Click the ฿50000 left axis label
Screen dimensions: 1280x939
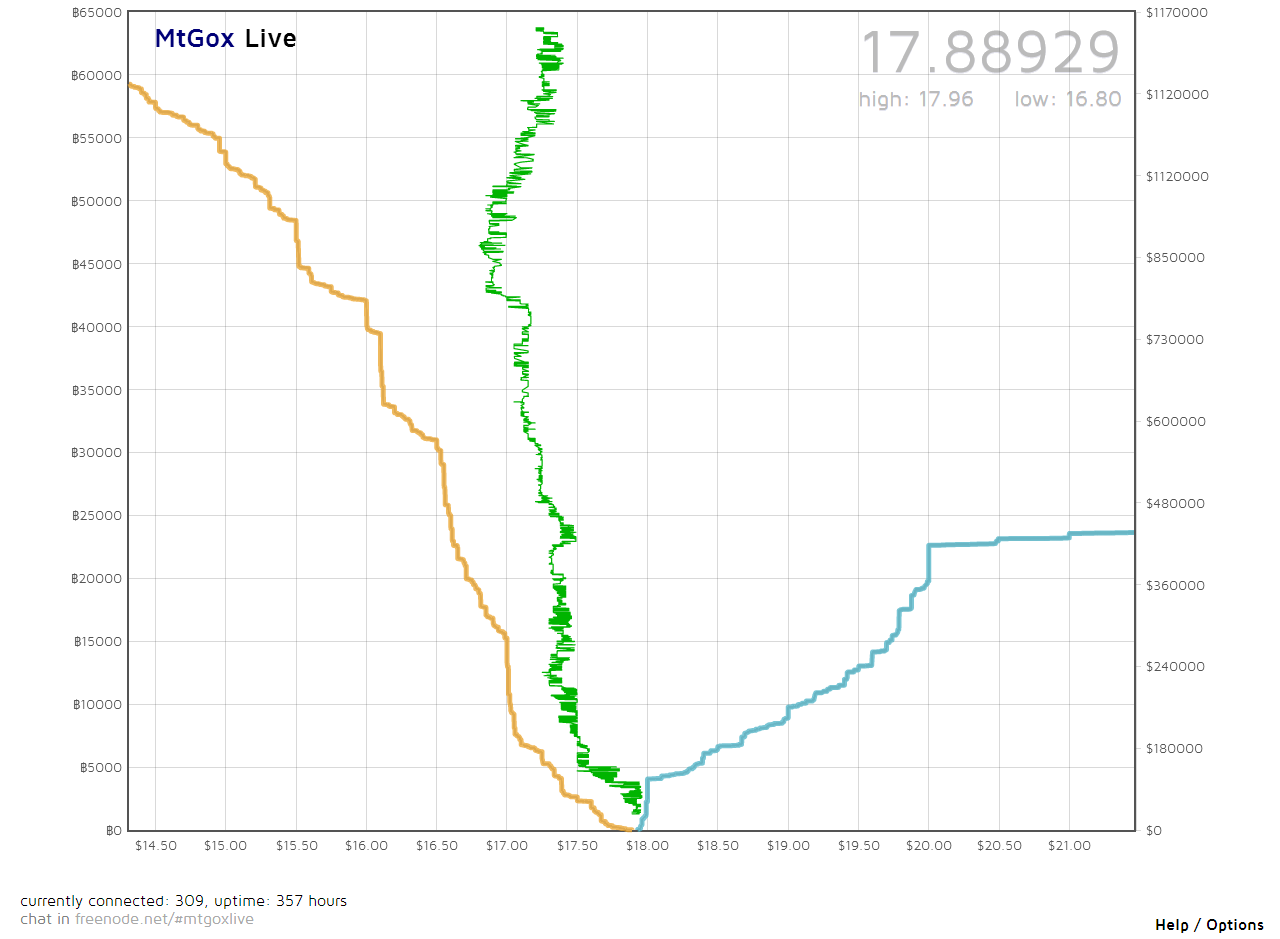[x=97, y=201]
